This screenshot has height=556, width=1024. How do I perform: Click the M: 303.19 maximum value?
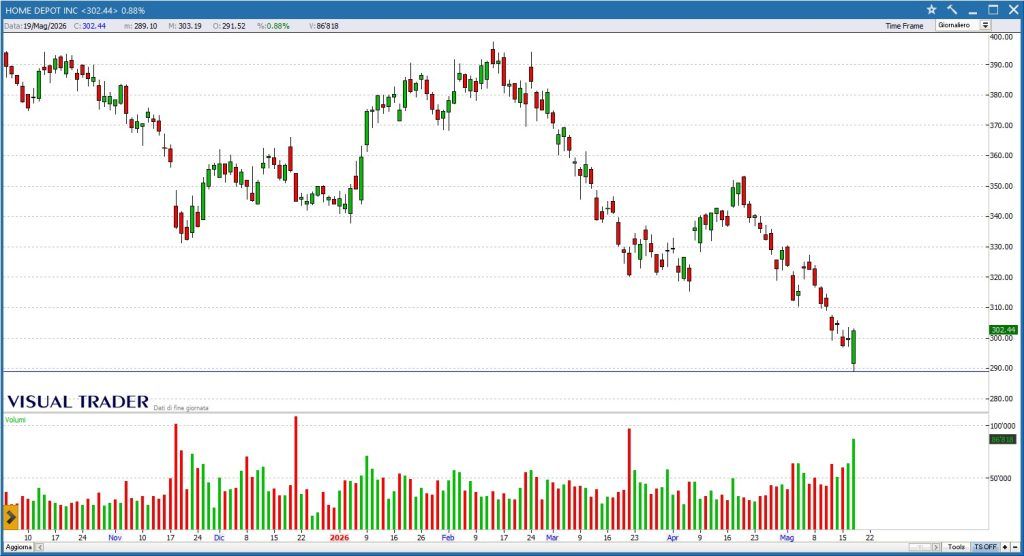[x=185, y=25]
